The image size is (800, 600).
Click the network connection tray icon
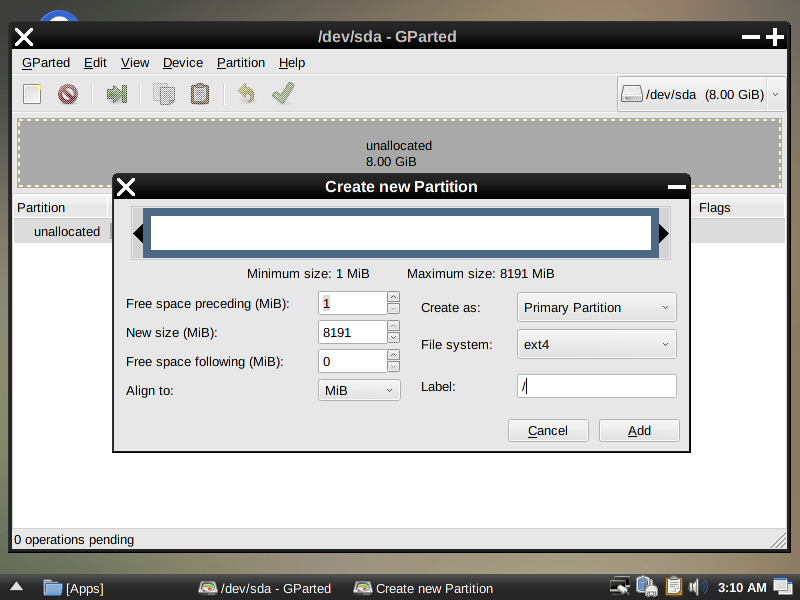tap(620, 586)
